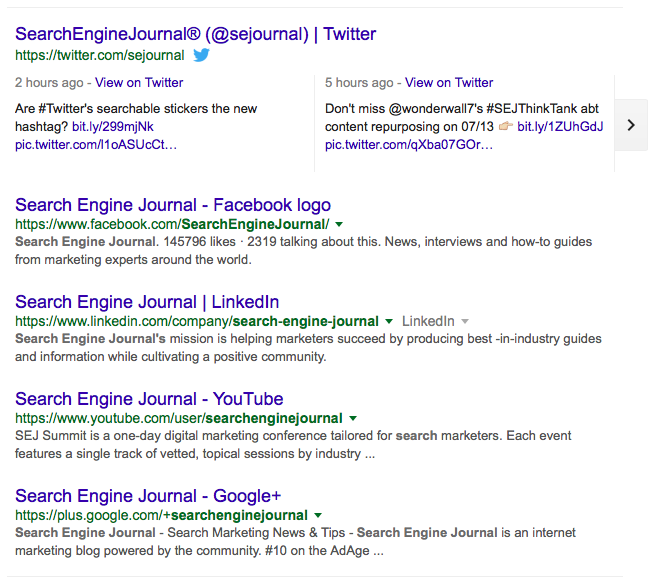Show next tweets with carousel arrow
The height and width of the screenshot is (581, 657).
point(631,125)
